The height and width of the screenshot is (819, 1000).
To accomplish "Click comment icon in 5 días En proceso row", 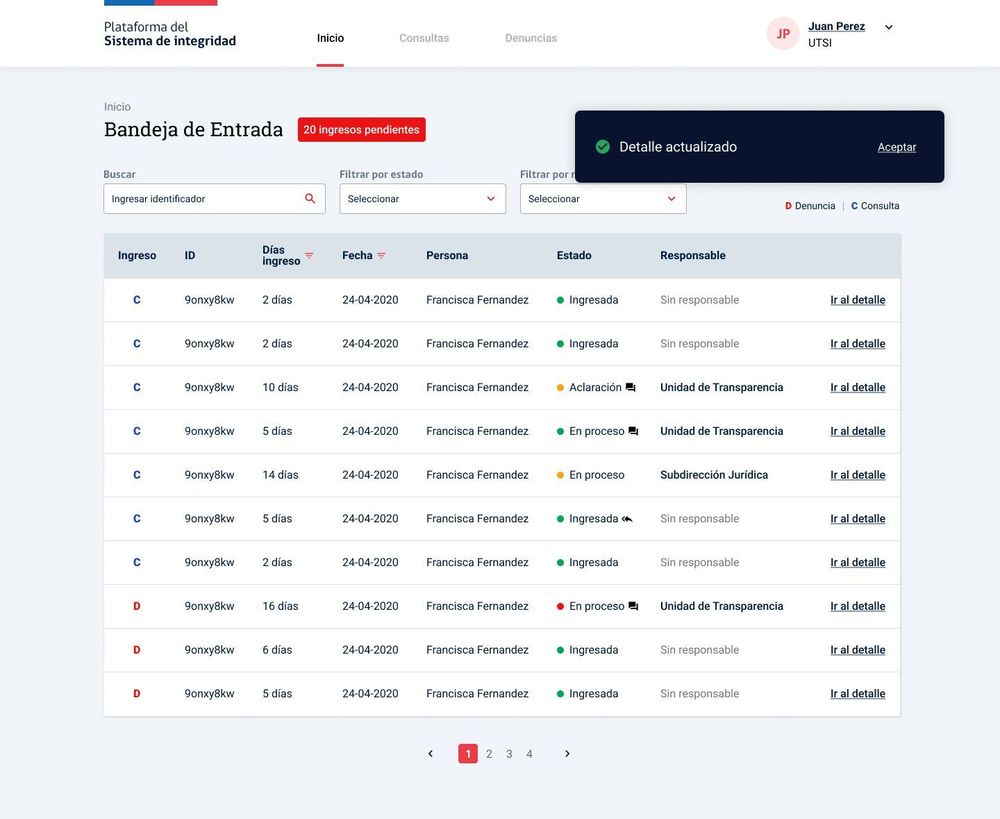I will pyautogui.click(x=633, y=431).
